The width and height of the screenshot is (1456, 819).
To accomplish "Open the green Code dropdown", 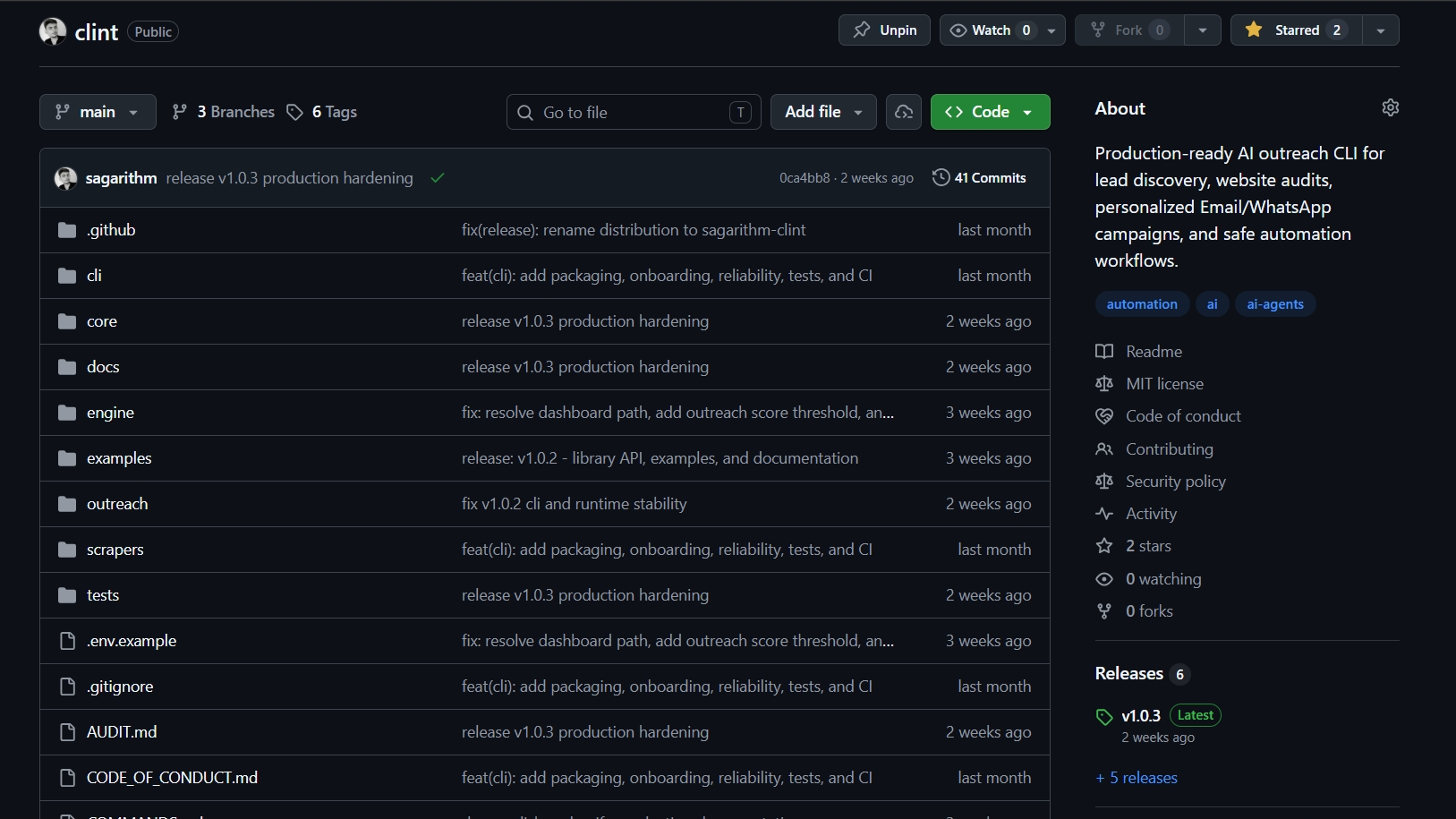I will [x=990, y=112].
